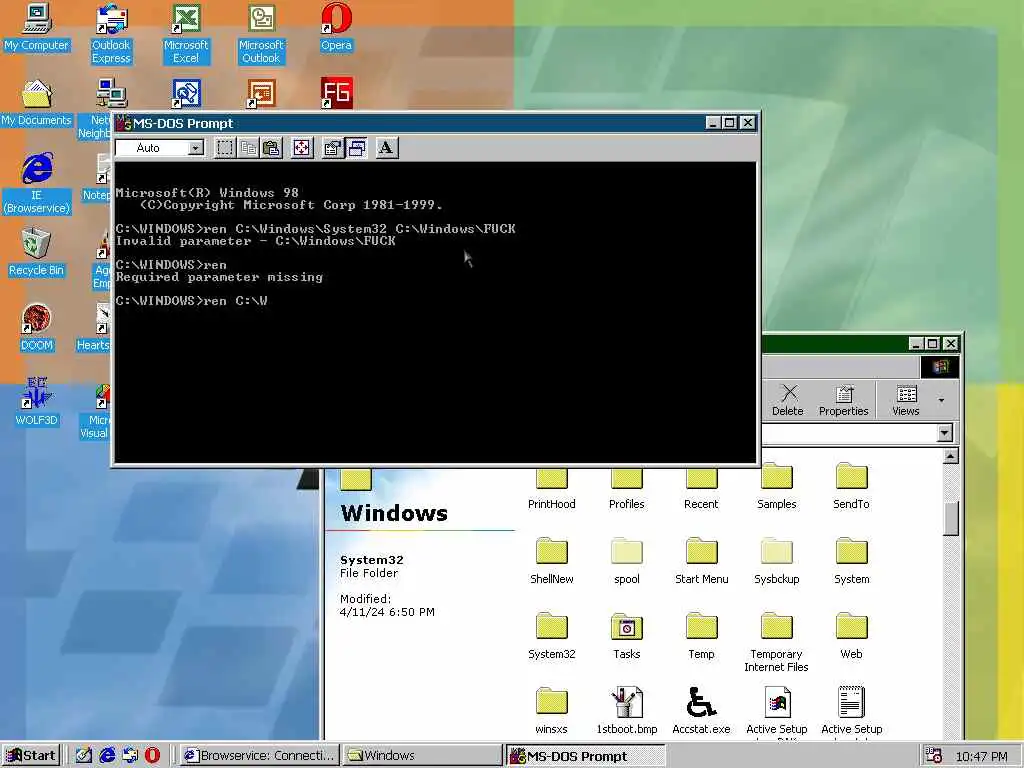Select the Tasks folder
This screenshot has width=1024, height=768.
click(627, 637)
